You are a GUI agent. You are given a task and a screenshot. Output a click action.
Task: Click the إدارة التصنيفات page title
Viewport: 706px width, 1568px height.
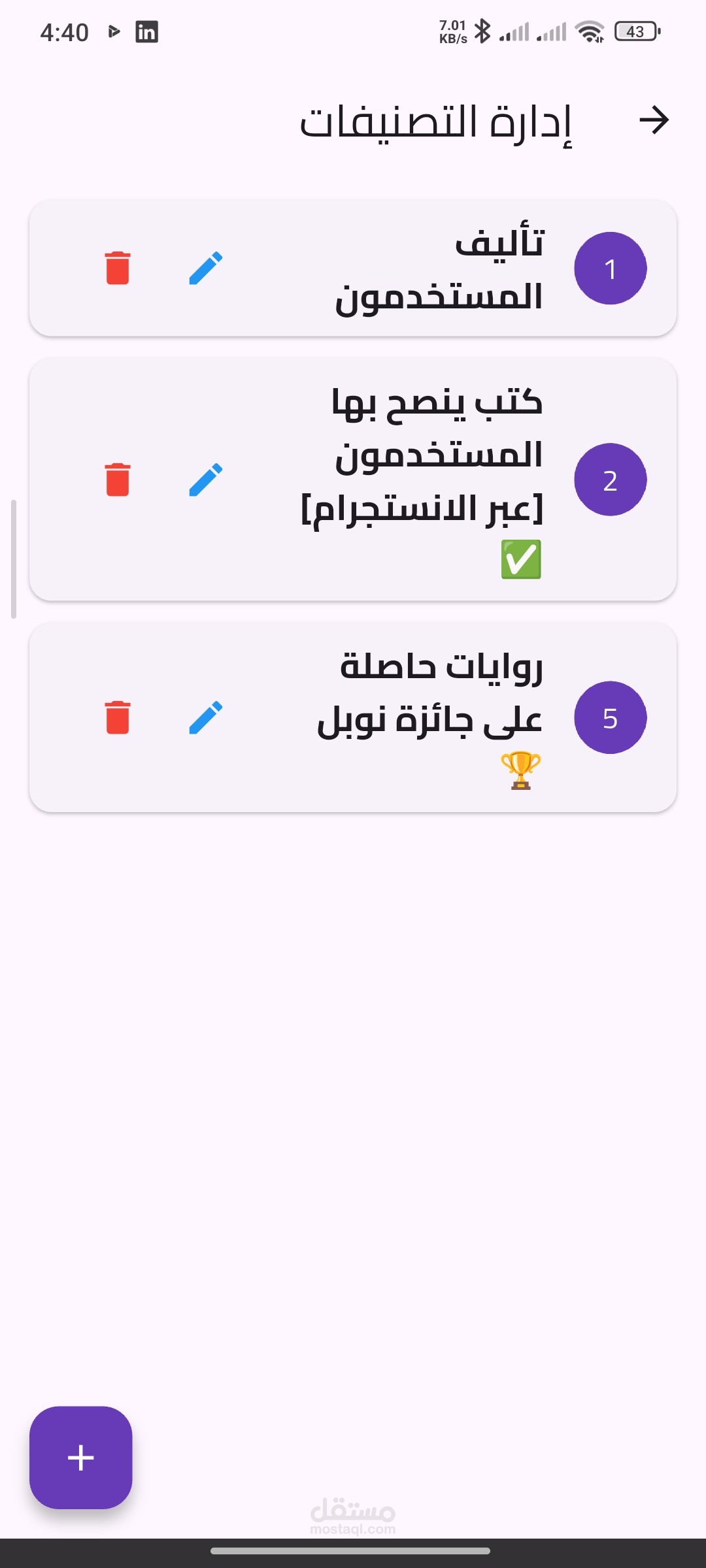(435, 123)
